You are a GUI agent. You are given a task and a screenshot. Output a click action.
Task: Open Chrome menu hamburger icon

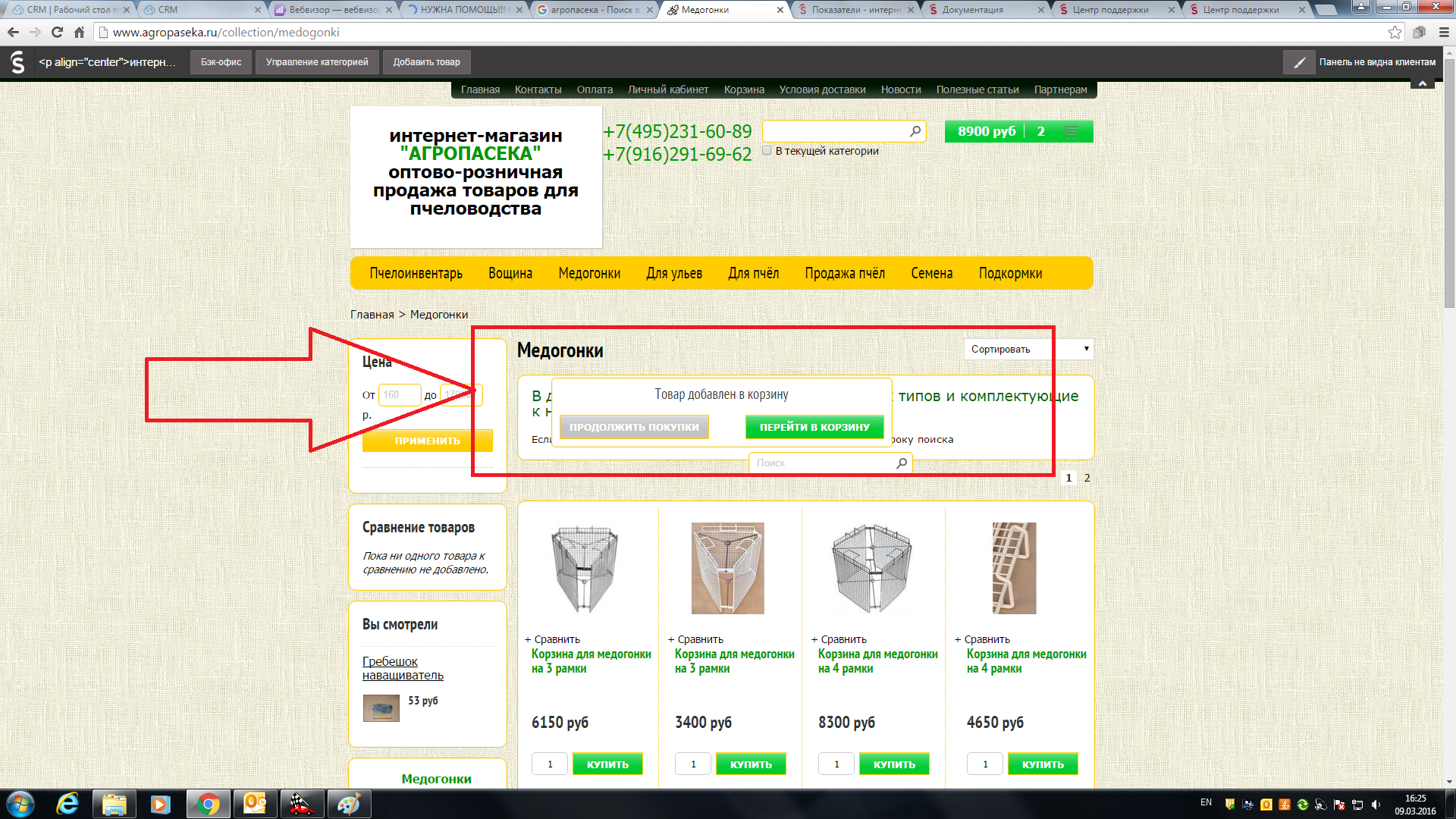tap(1444, 32)
